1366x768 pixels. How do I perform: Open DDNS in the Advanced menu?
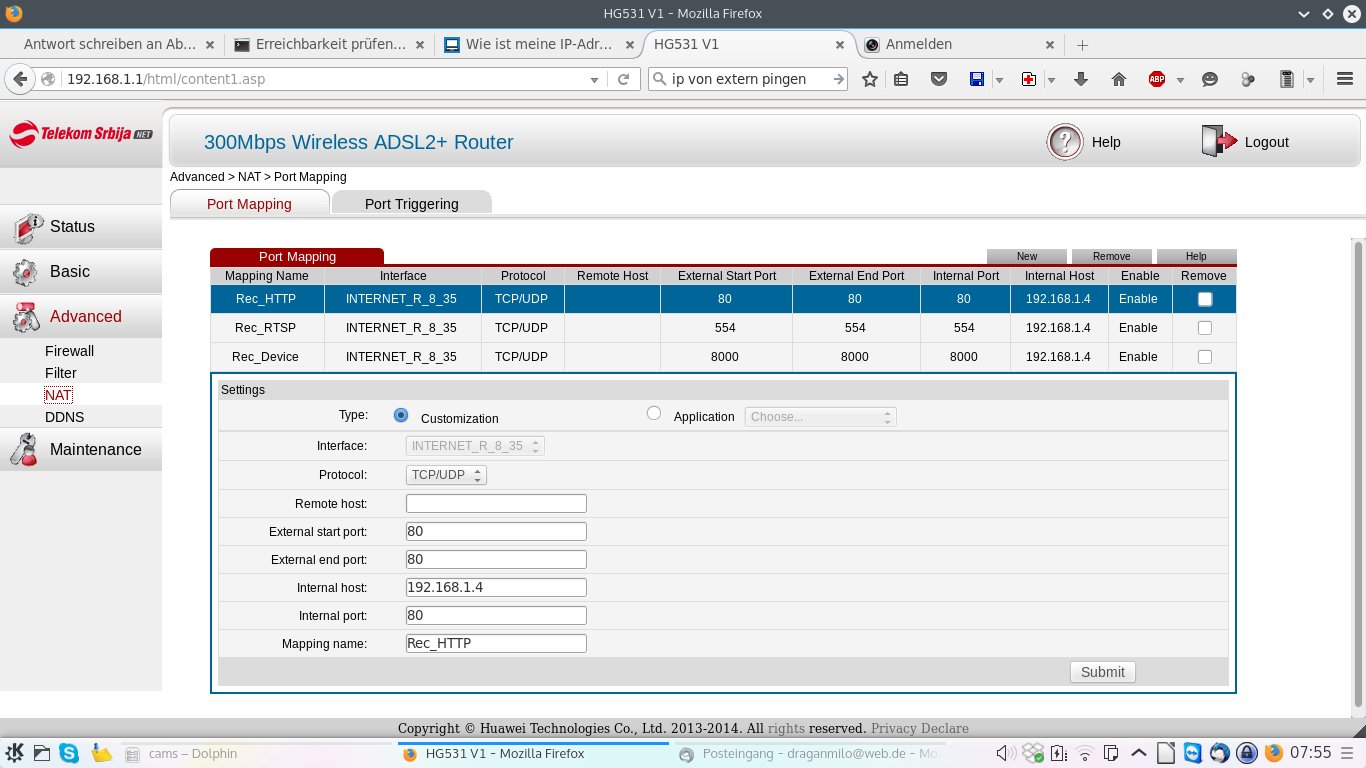click(x=64, y=417)
